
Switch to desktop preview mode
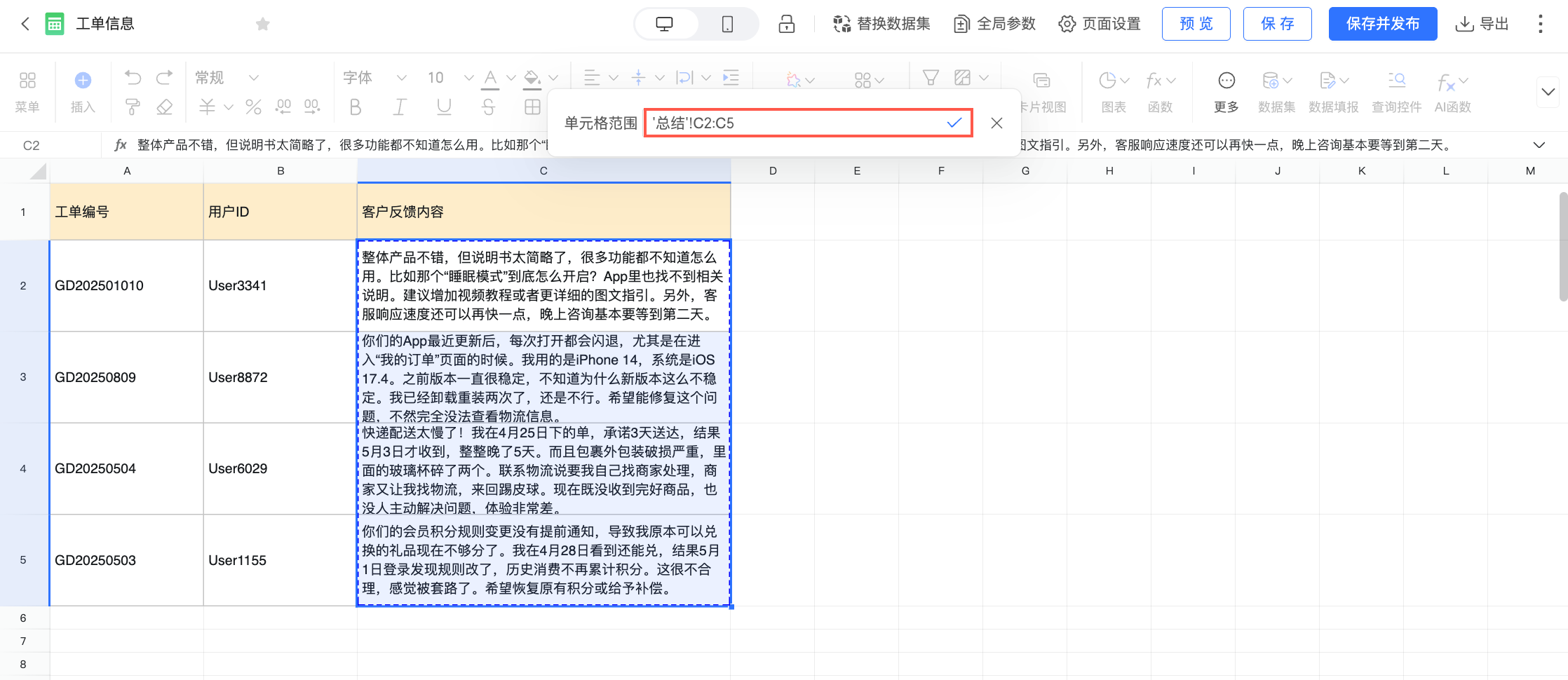(665, 25)
